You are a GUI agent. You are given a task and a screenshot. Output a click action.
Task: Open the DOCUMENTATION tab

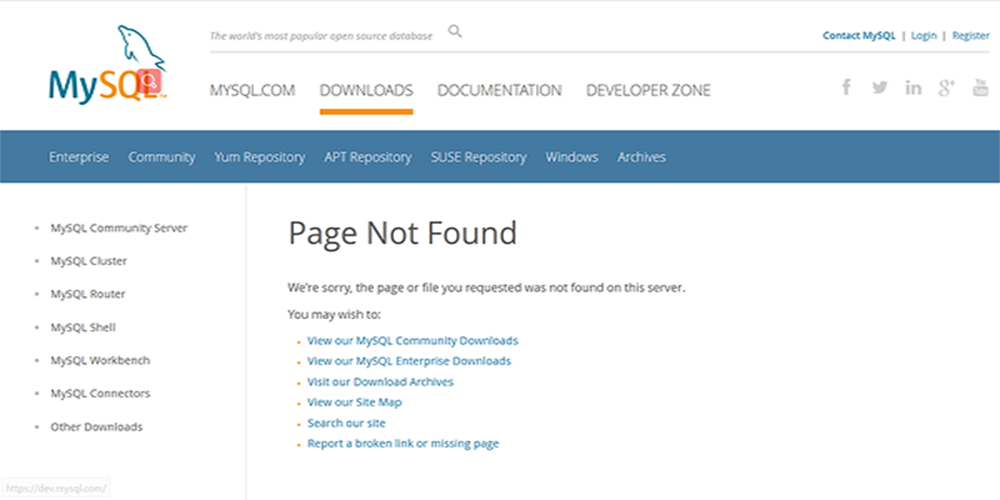pyautogui.click(x=499, y=91)
